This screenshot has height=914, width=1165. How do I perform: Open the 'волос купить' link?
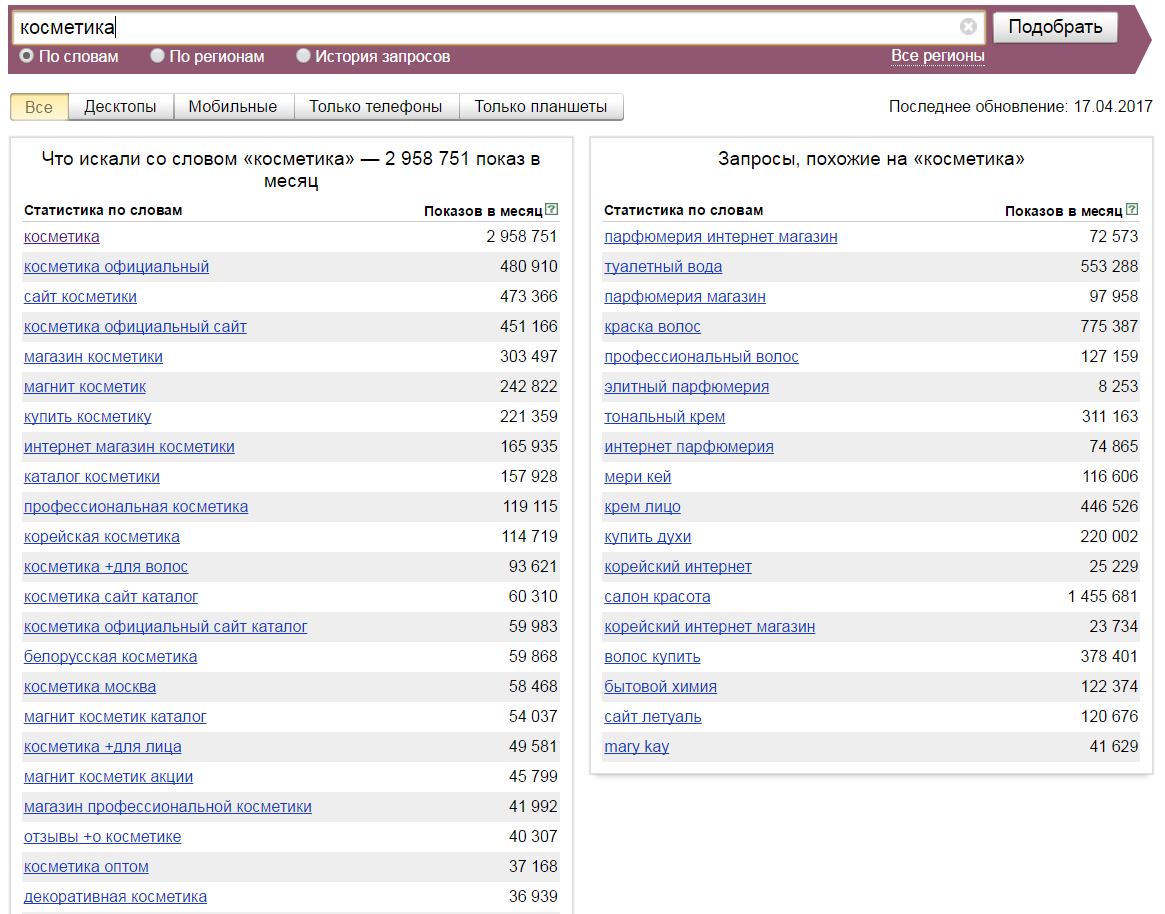click(x=652, y=657)
